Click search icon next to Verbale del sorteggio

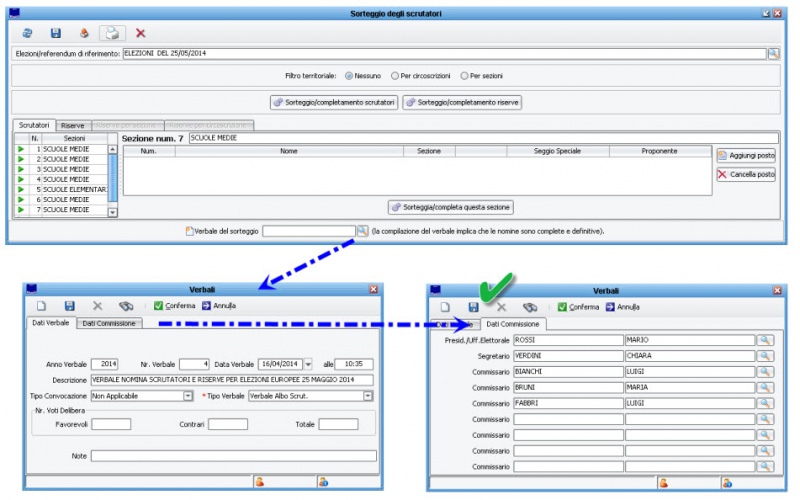pos(362,231)
